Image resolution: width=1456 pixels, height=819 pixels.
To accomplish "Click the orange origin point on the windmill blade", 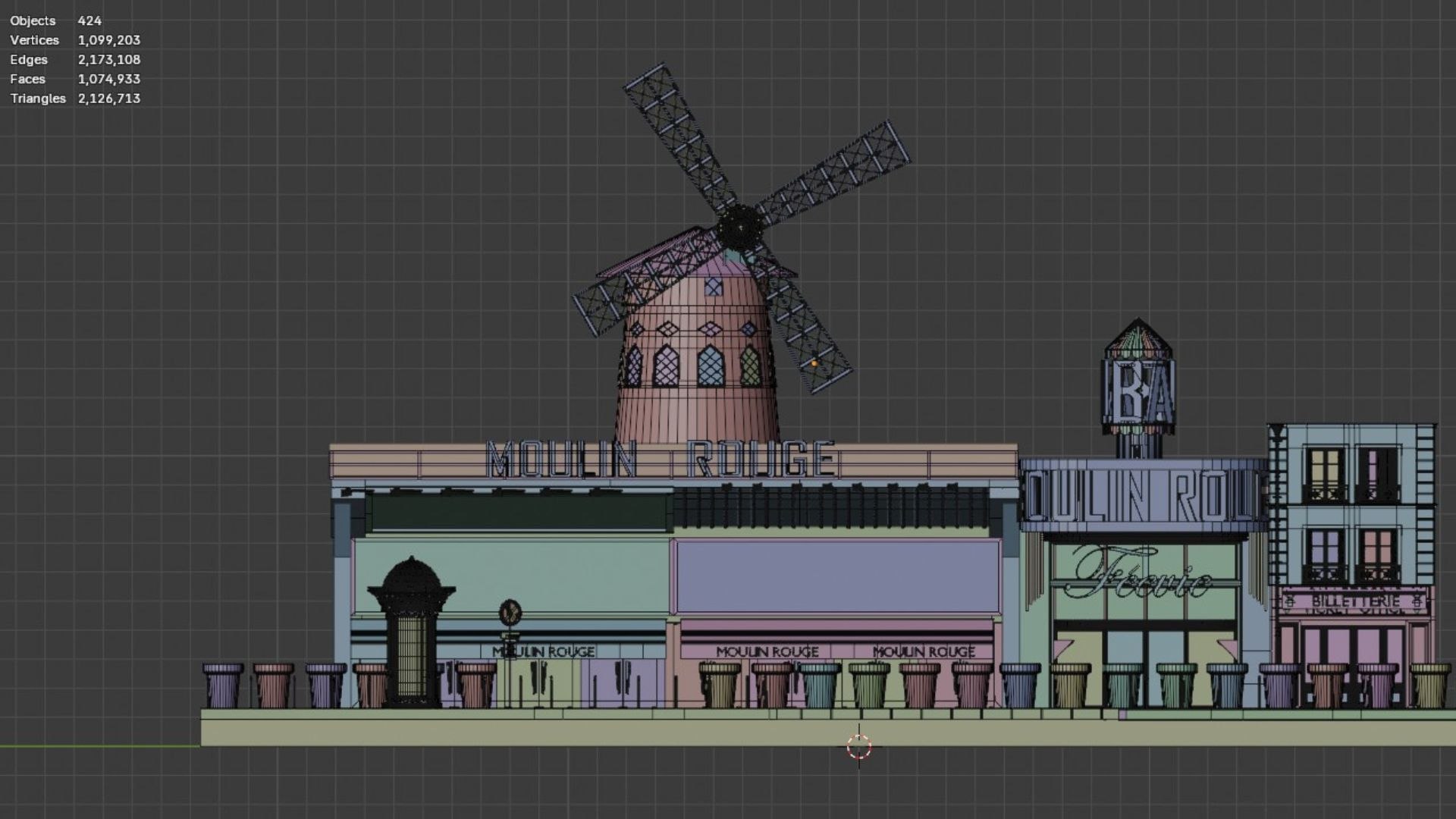I will point(814,364).
